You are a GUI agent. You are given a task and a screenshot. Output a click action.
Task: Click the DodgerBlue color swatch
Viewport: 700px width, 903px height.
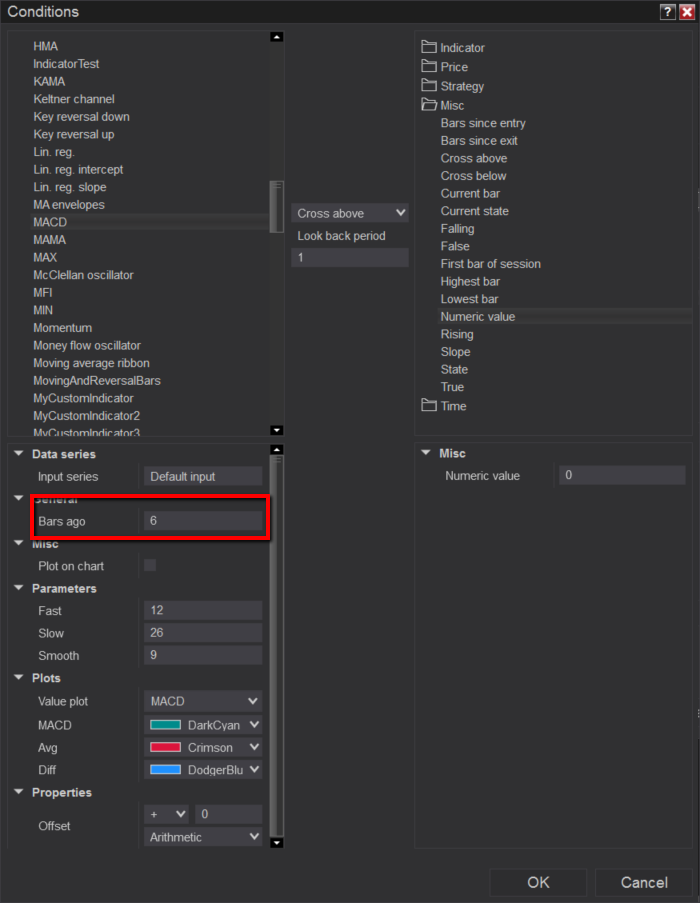point(165,769)
